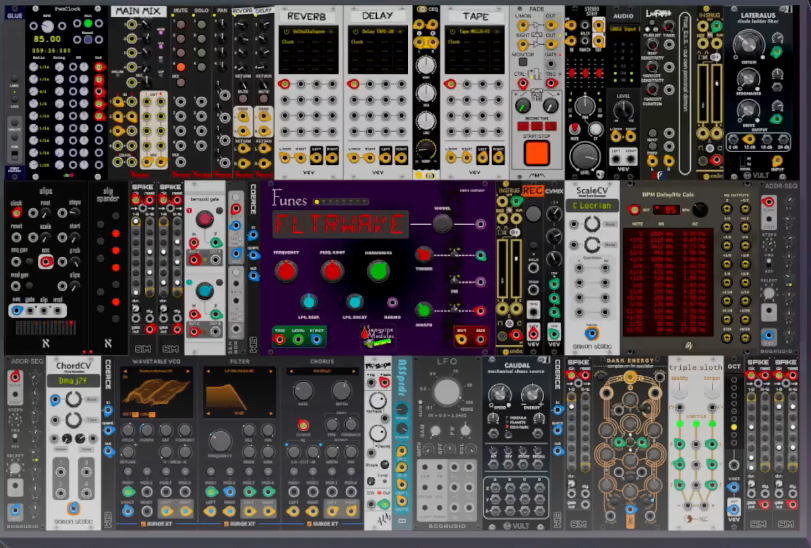Toggle the red CLOCK button in Chorus

click(304, 425)
